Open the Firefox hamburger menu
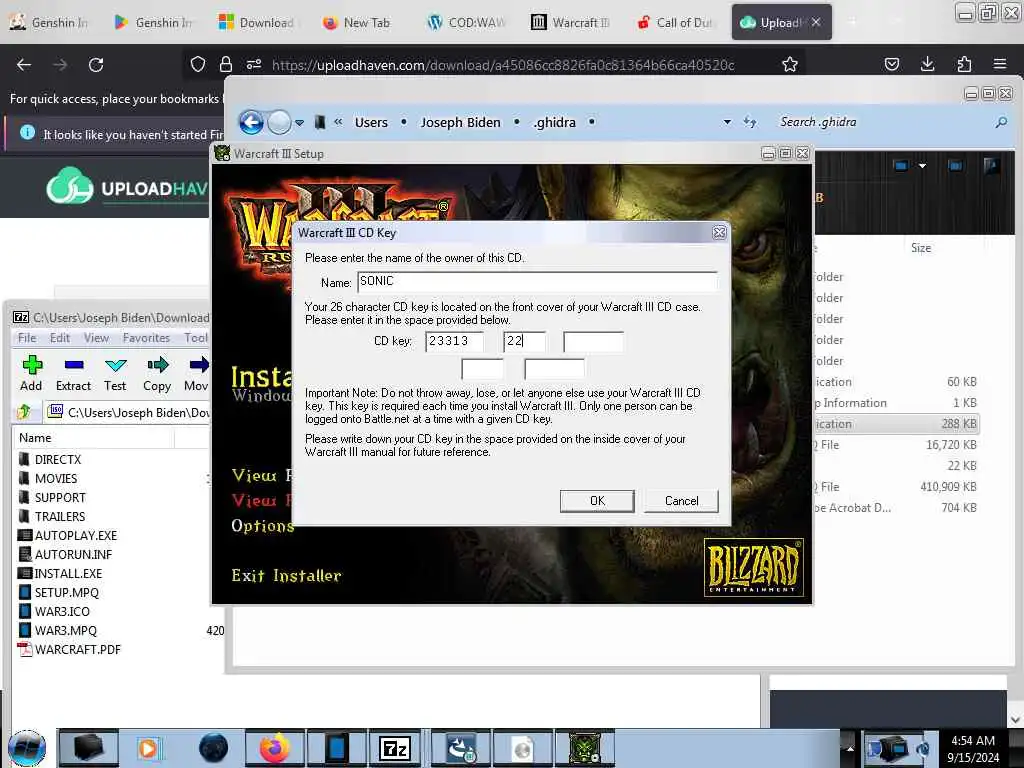The image size is (1024, 768). tap(1000, 64)
